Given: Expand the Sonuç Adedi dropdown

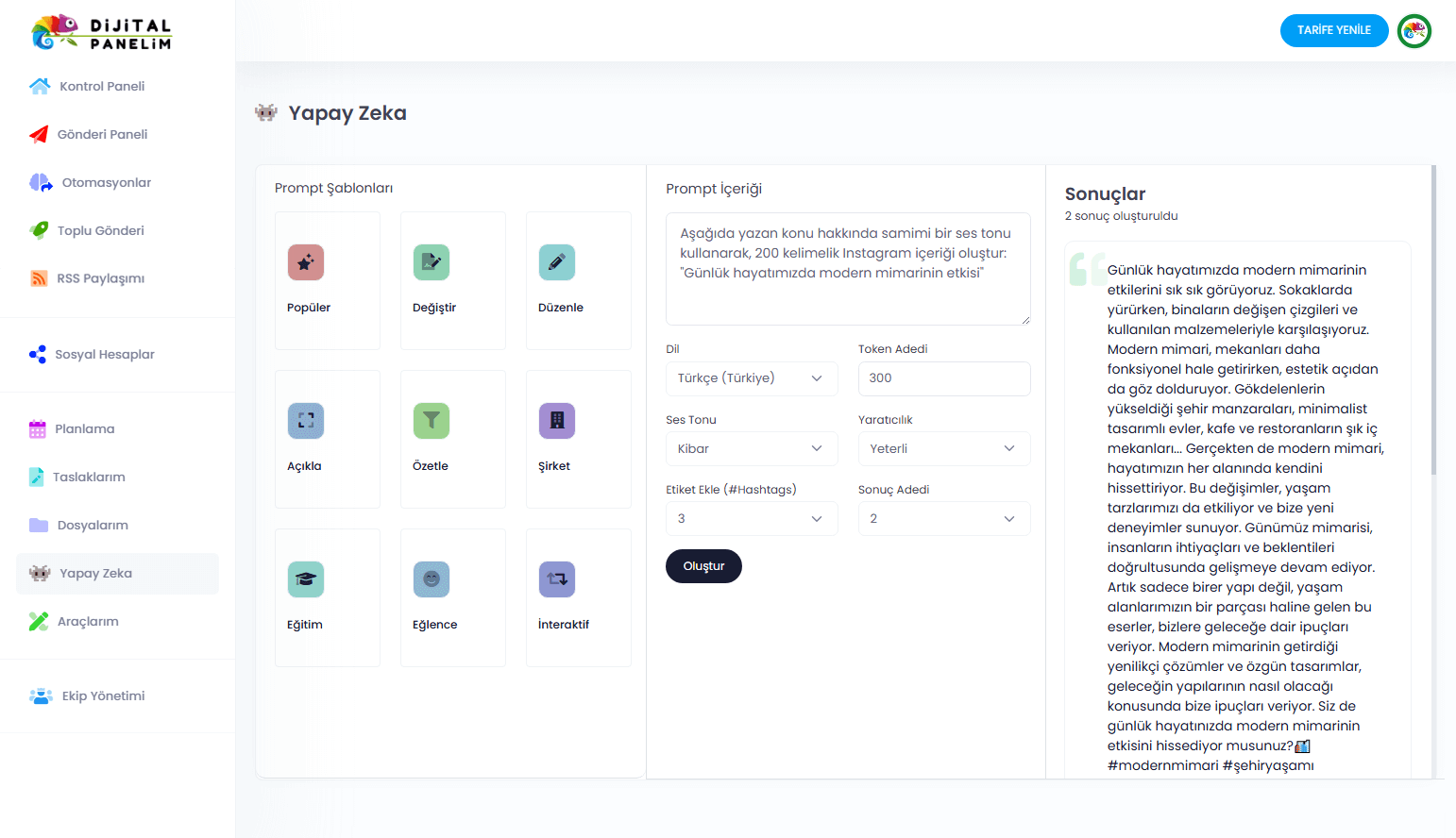Looking at the screenshot, I should [x=943, y=519].
